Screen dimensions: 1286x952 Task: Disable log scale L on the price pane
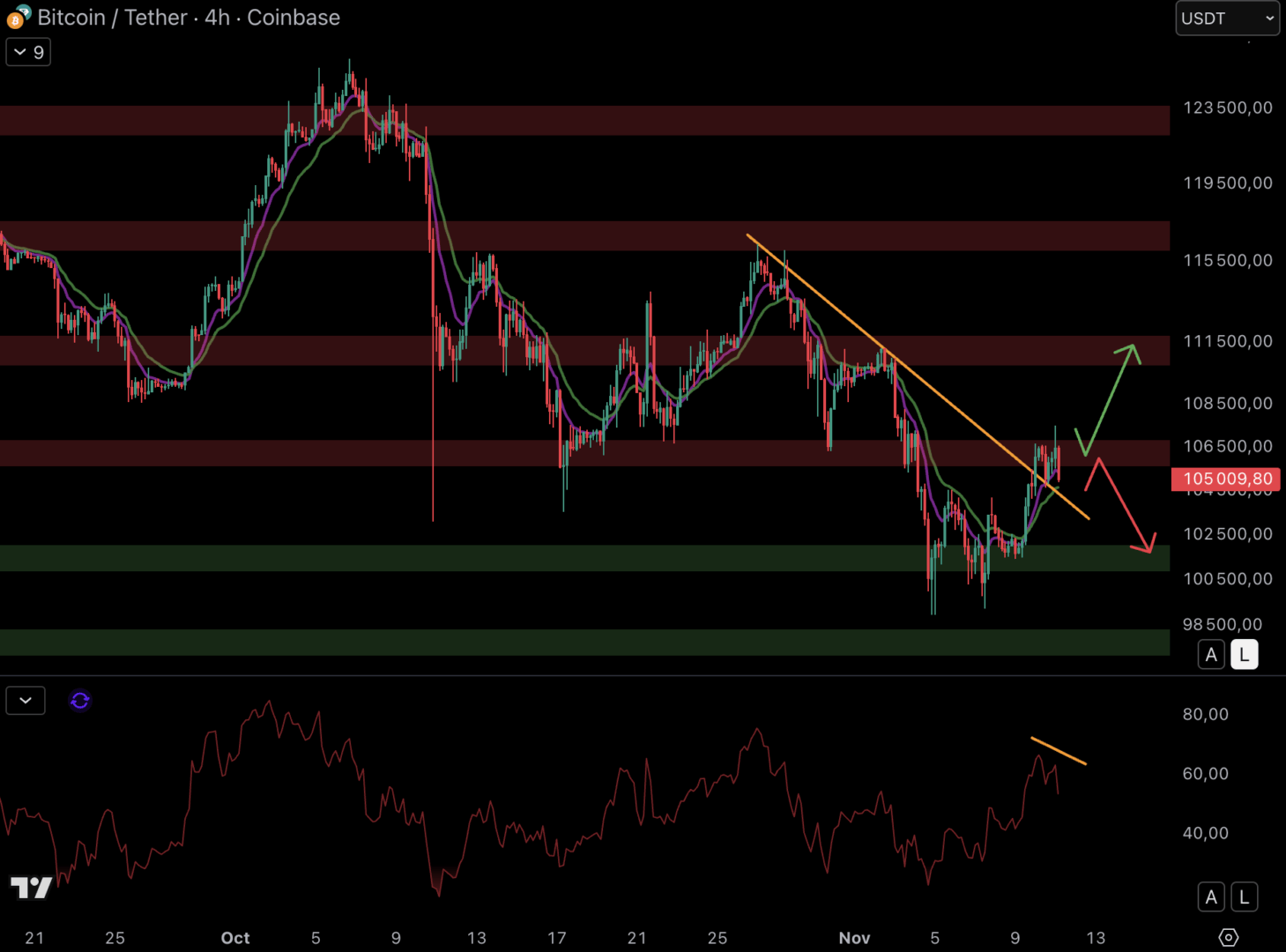1244,655
